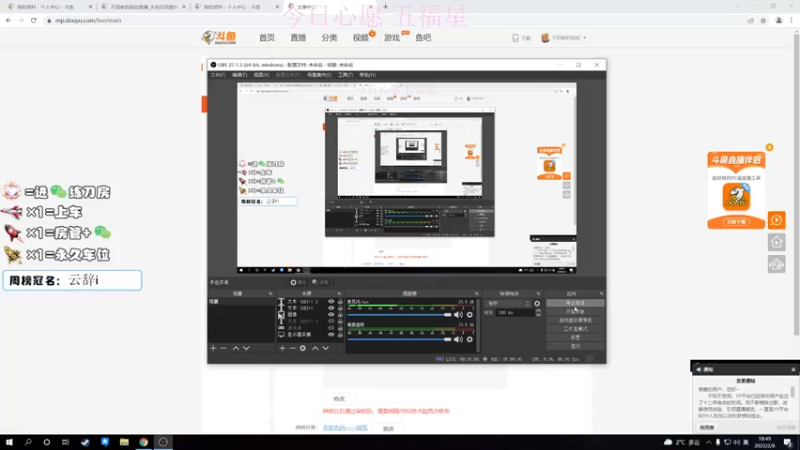Add a new source with plus icon
800x450 pixels.
[x=282, y=348]
